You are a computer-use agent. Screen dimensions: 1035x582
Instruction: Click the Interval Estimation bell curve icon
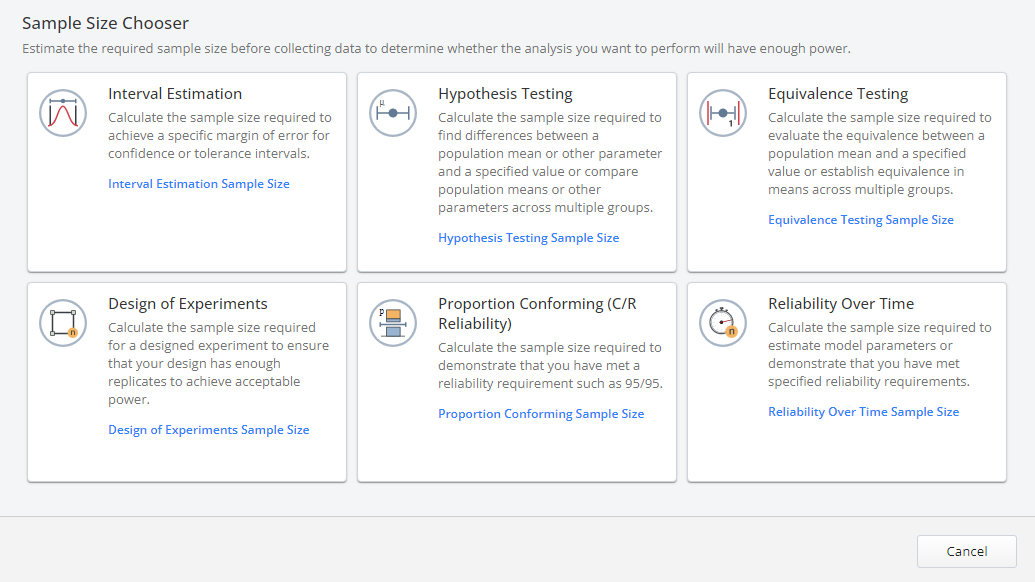[62, 112]
